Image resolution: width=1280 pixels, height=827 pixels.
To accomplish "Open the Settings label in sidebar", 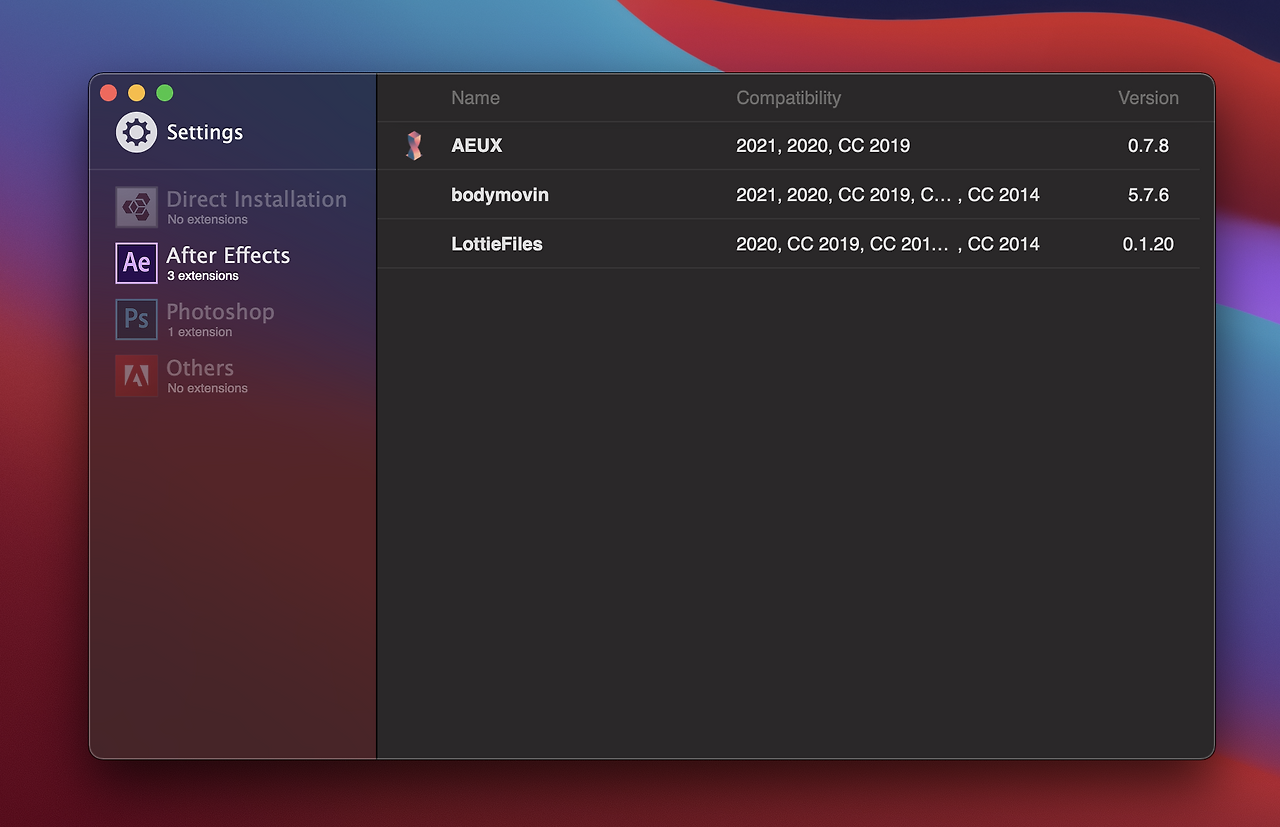I will pos(205,132).
